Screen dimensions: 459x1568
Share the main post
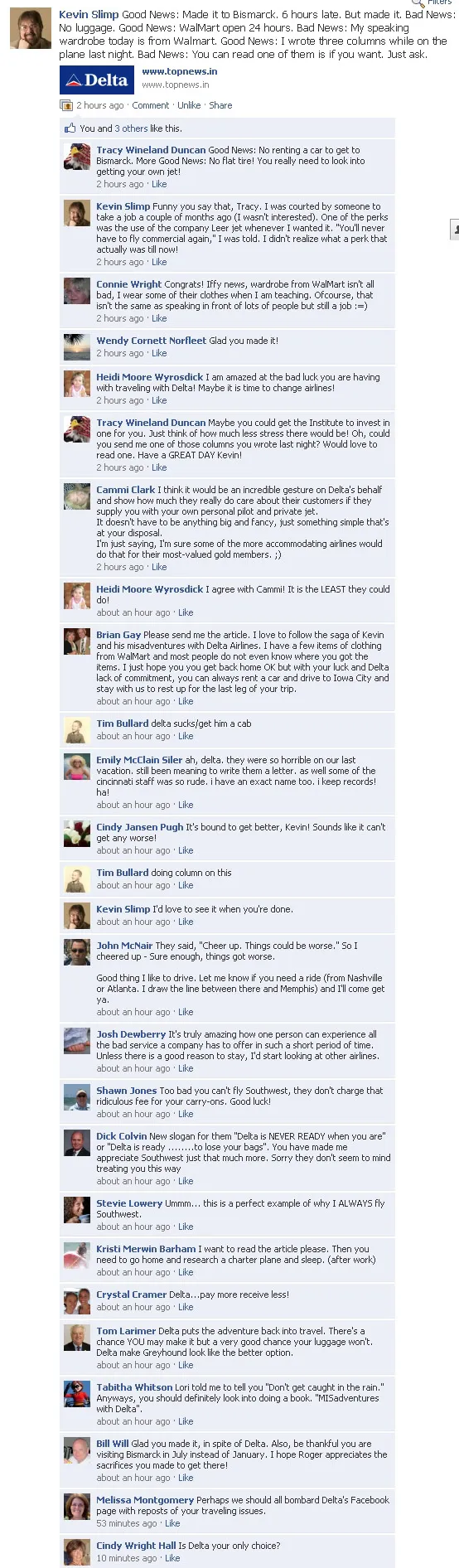pos(220,105)
